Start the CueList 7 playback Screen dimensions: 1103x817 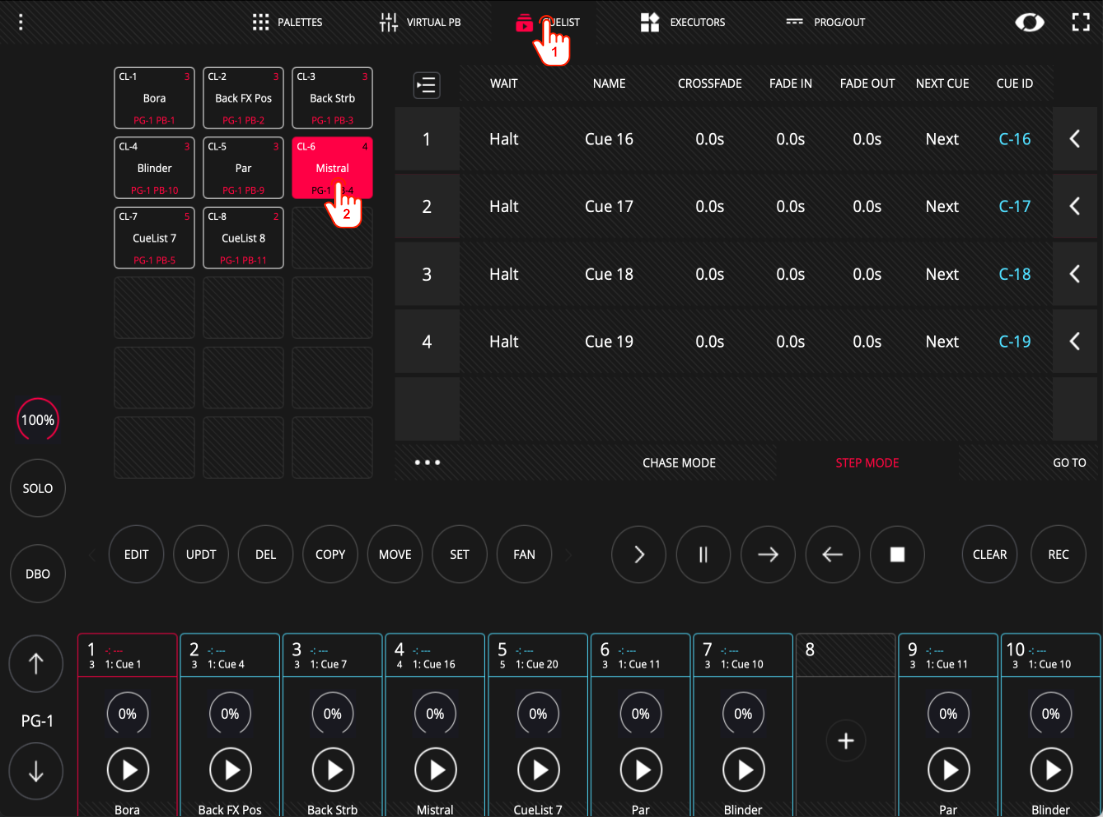[538, 770]
